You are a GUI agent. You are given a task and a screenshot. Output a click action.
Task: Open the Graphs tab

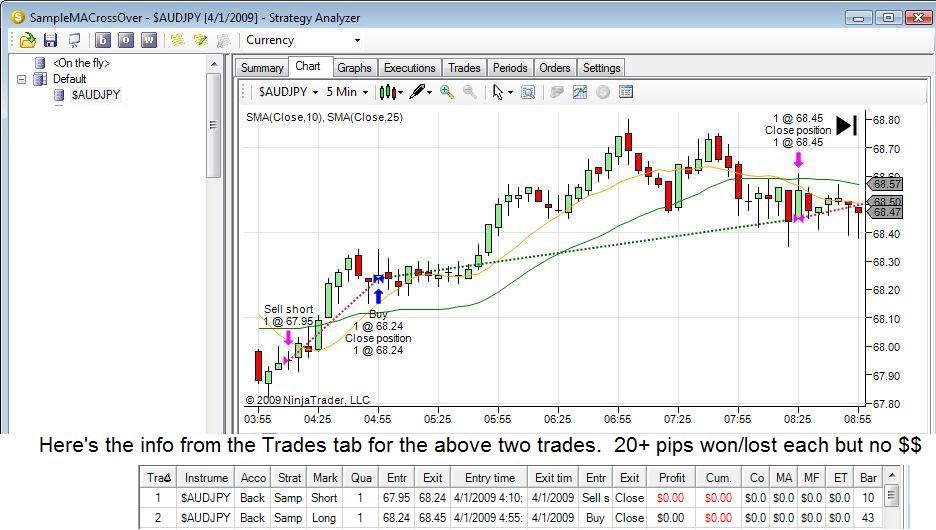tap(354, 68)
